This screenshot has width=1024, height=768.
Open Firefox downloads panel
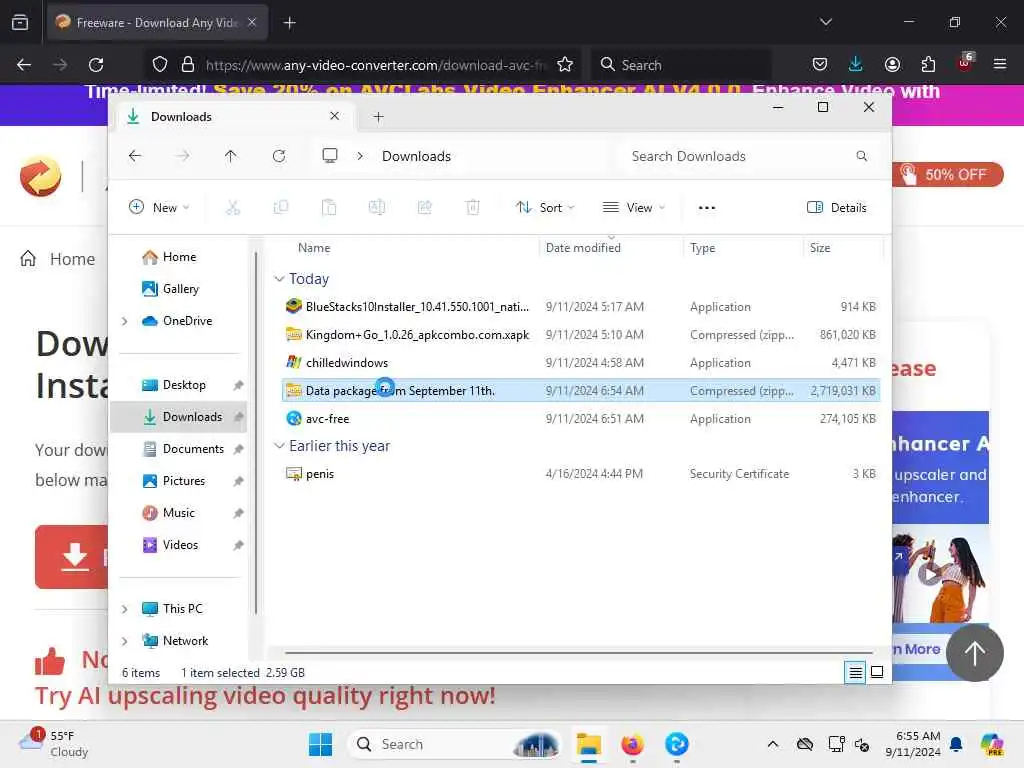856,64
